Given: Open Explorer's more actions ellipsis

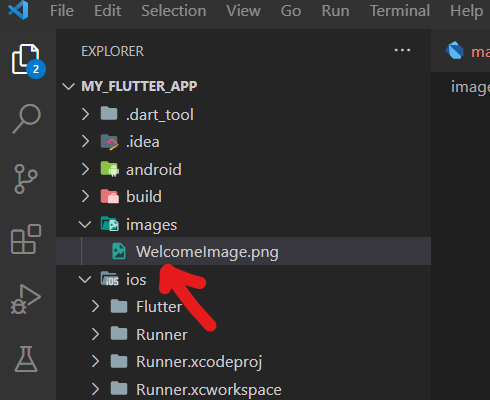Looking at the screenshot, I should [x=402, y=51].
